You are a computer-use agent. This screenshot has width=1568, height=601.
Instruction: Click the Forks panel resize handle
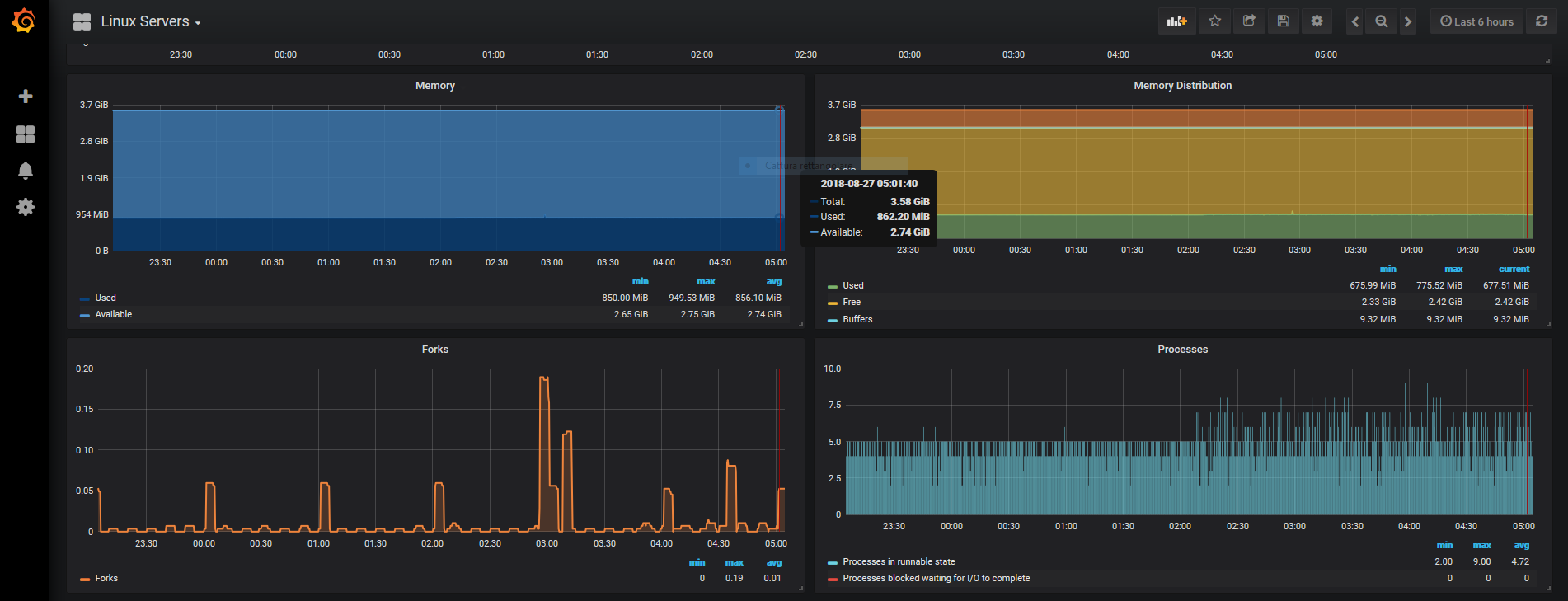pyautogui.click(x=800, y=589)
